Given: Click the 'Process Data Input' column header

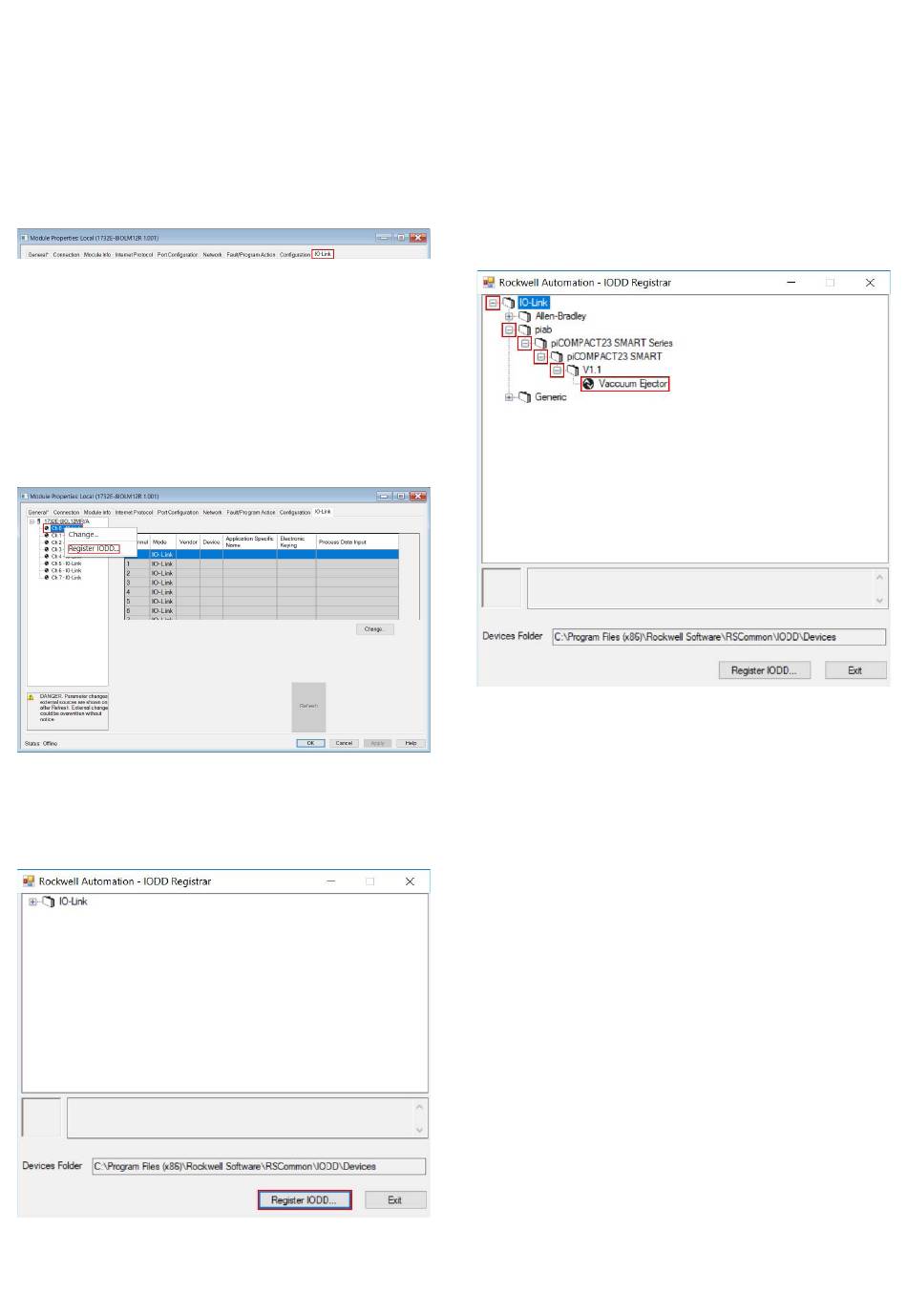Looking at the screenshot, I should pyautogui.click(x=357, y=542).
